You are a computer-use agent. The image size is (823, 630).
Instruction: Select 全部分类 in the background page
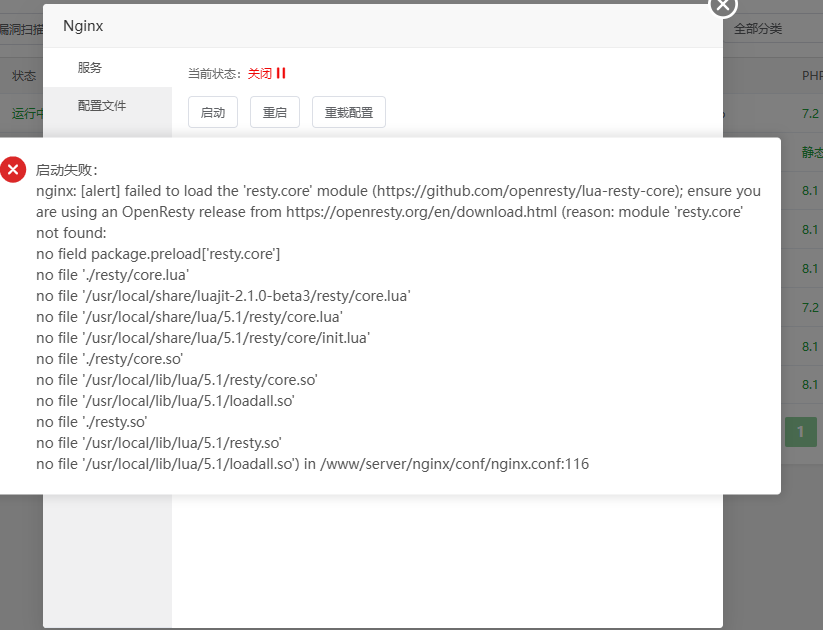[757, 28]
